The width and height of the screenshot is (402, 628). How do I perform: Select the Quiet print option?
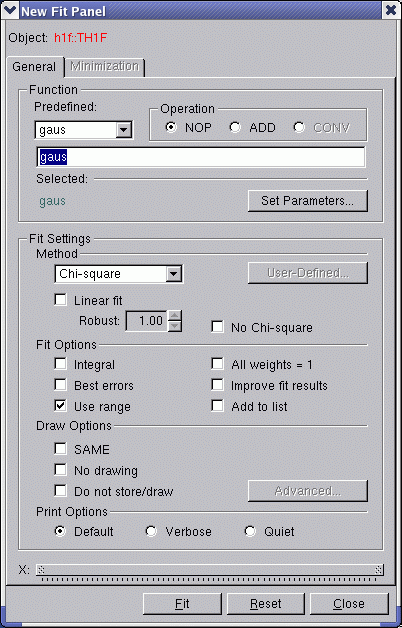[250, 531]
